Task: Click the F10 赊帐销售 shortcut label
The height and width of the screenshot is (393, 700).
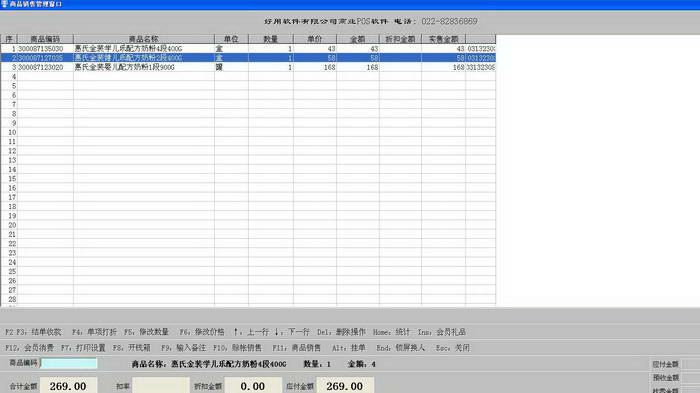Action: click(x=237, y=347)
